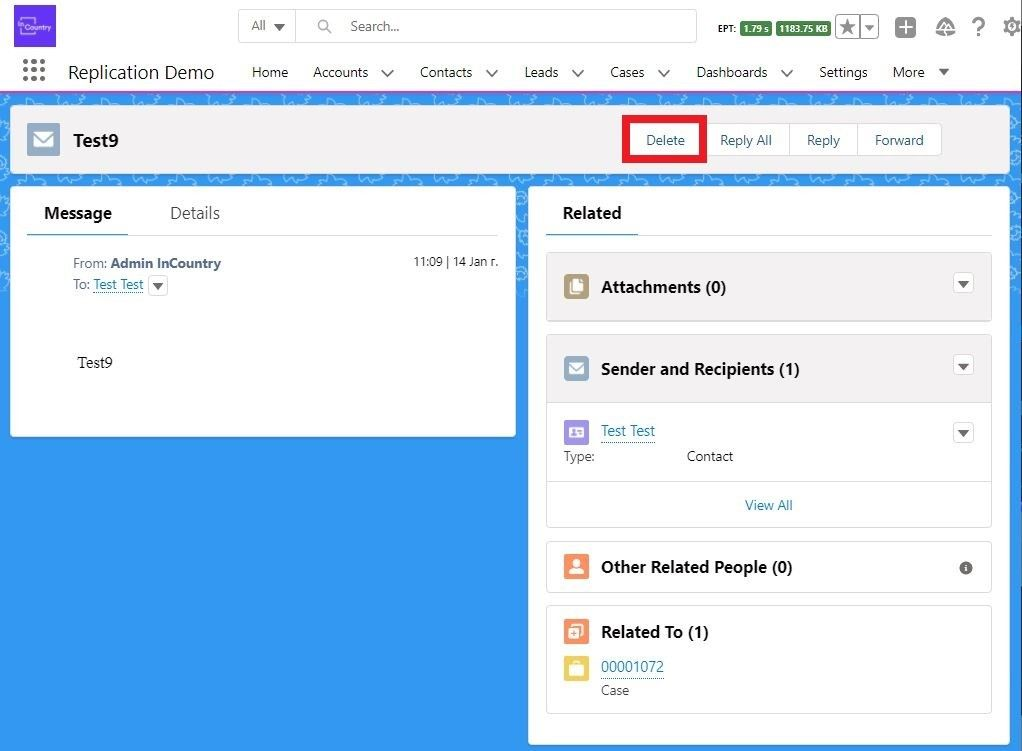Screen dimensions: 1022x751
Task: Open the App Launcher dots grid
Action: point(34,70)
